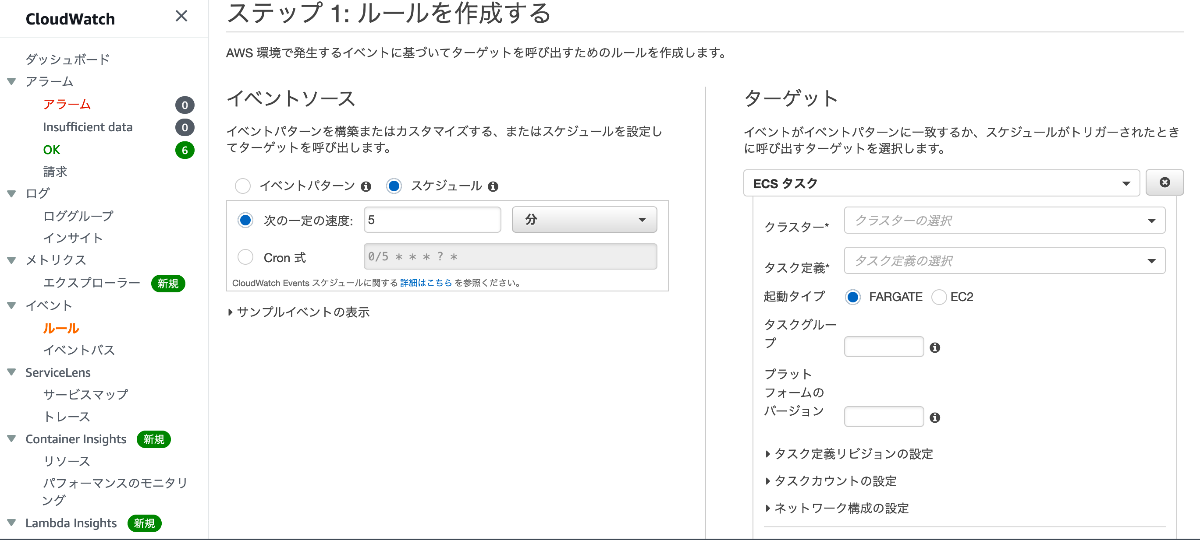Collapse the アラーム sidebar section
The width and height of the screenshot is (1200, 540).
[11, 82]
